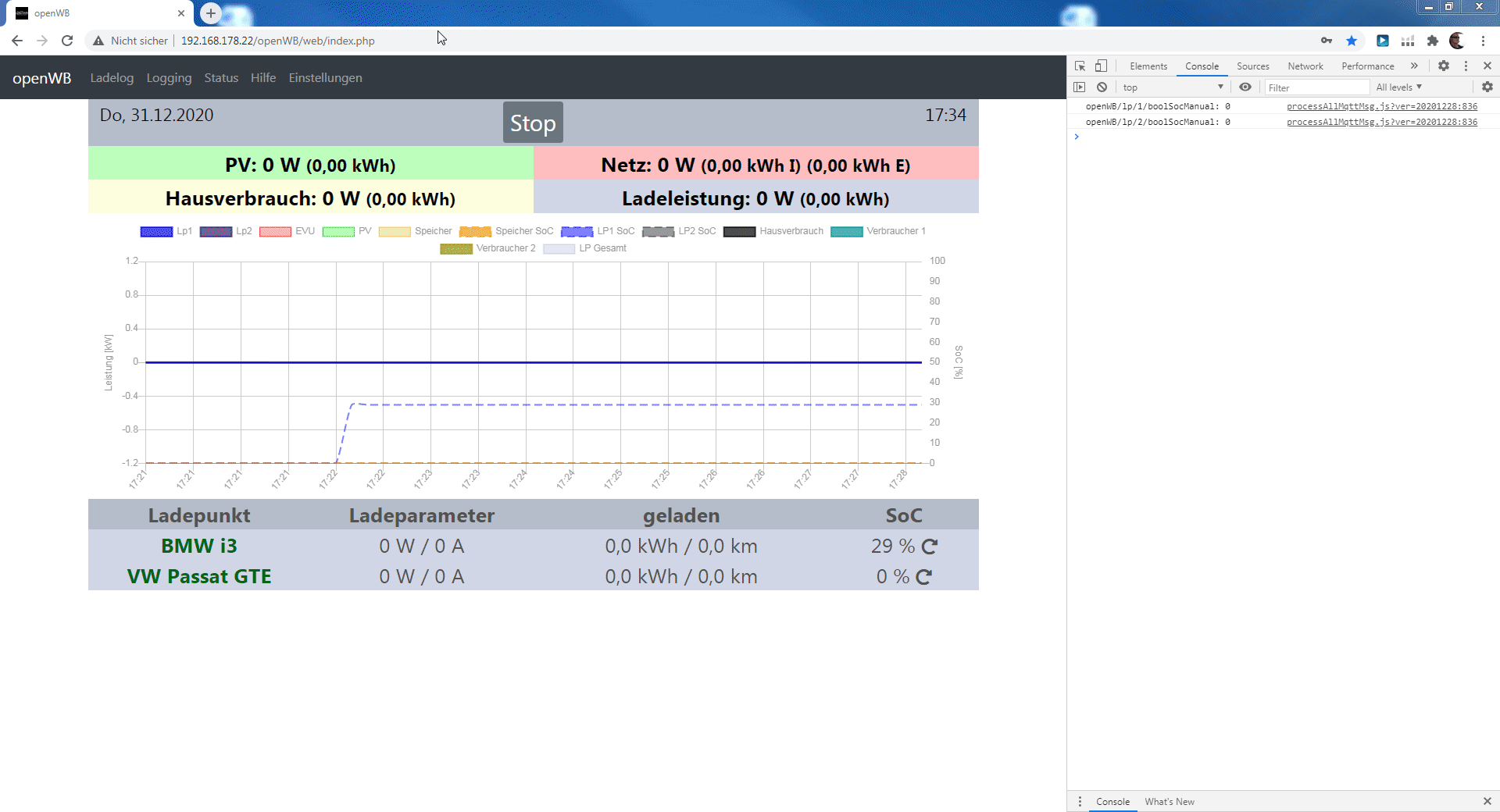Image resolution: width=1500 pixels, height=812 pixels.
Task: Expand the 'All levels' log dropdown
Action: point(1398,87)
